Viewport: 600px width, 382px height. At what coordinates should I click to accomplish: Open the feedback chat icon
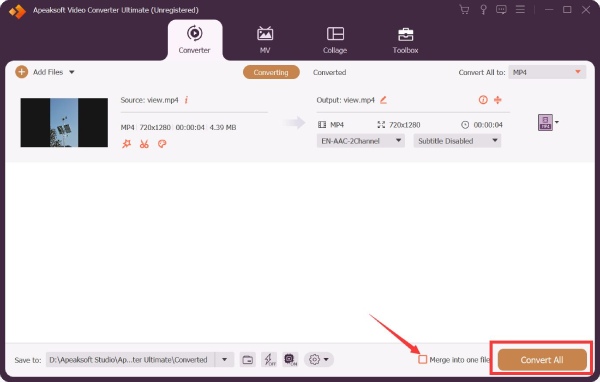(501, 10)
